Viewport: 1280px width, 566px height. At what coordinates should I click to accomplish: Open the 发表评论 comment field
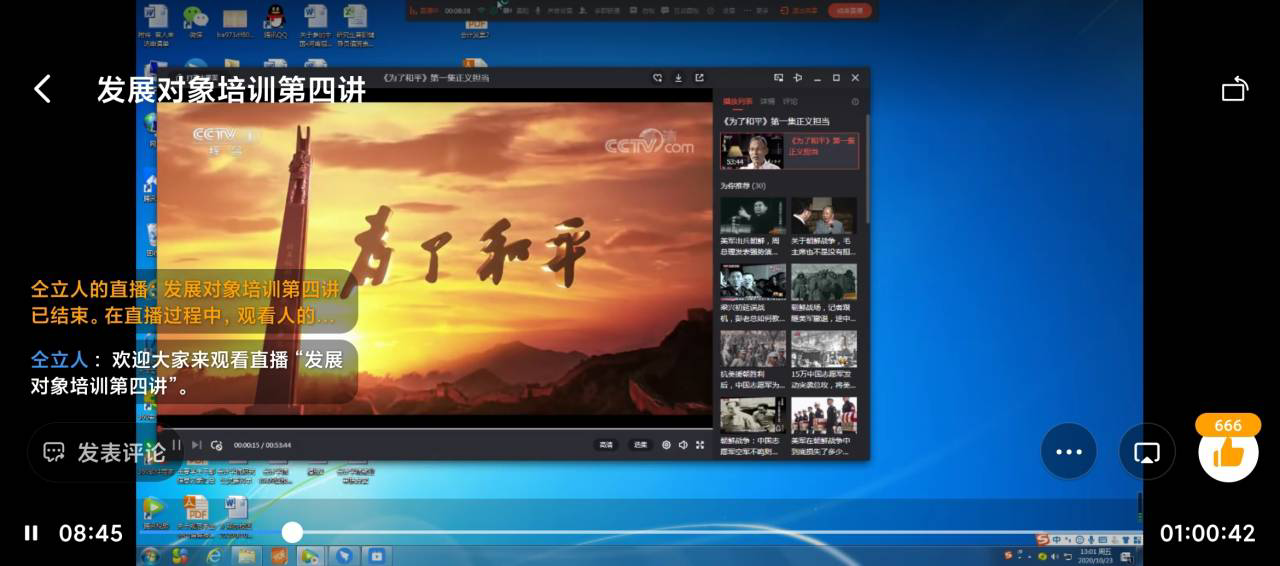click(x=105, y=452)
